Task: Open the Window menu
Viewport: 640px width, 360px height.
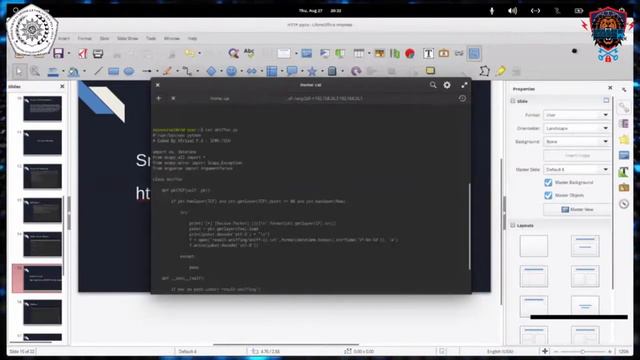Action: tap(172, 38)
